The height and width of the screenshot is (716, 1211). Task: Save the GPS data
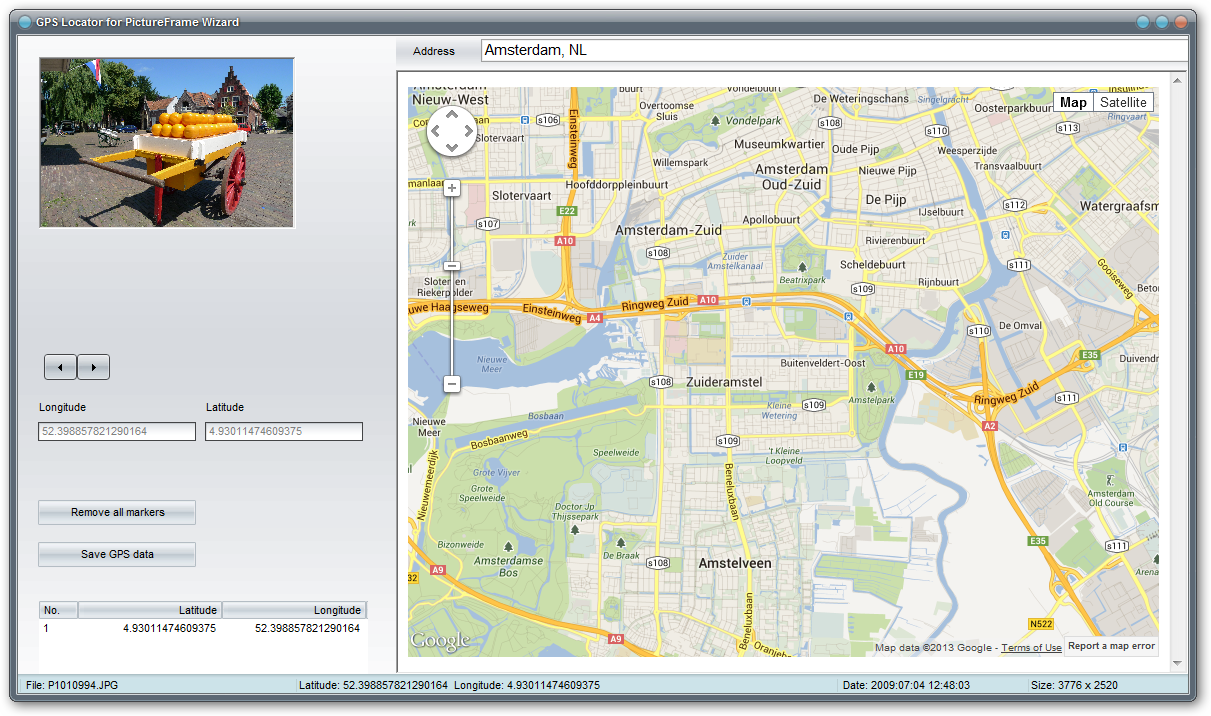tap(117, 554)
